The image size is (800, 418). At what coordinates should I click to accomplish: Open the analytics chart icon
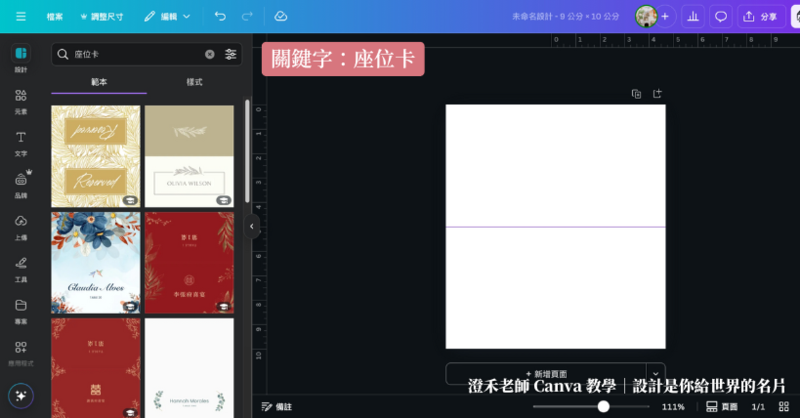pos(692,17)
